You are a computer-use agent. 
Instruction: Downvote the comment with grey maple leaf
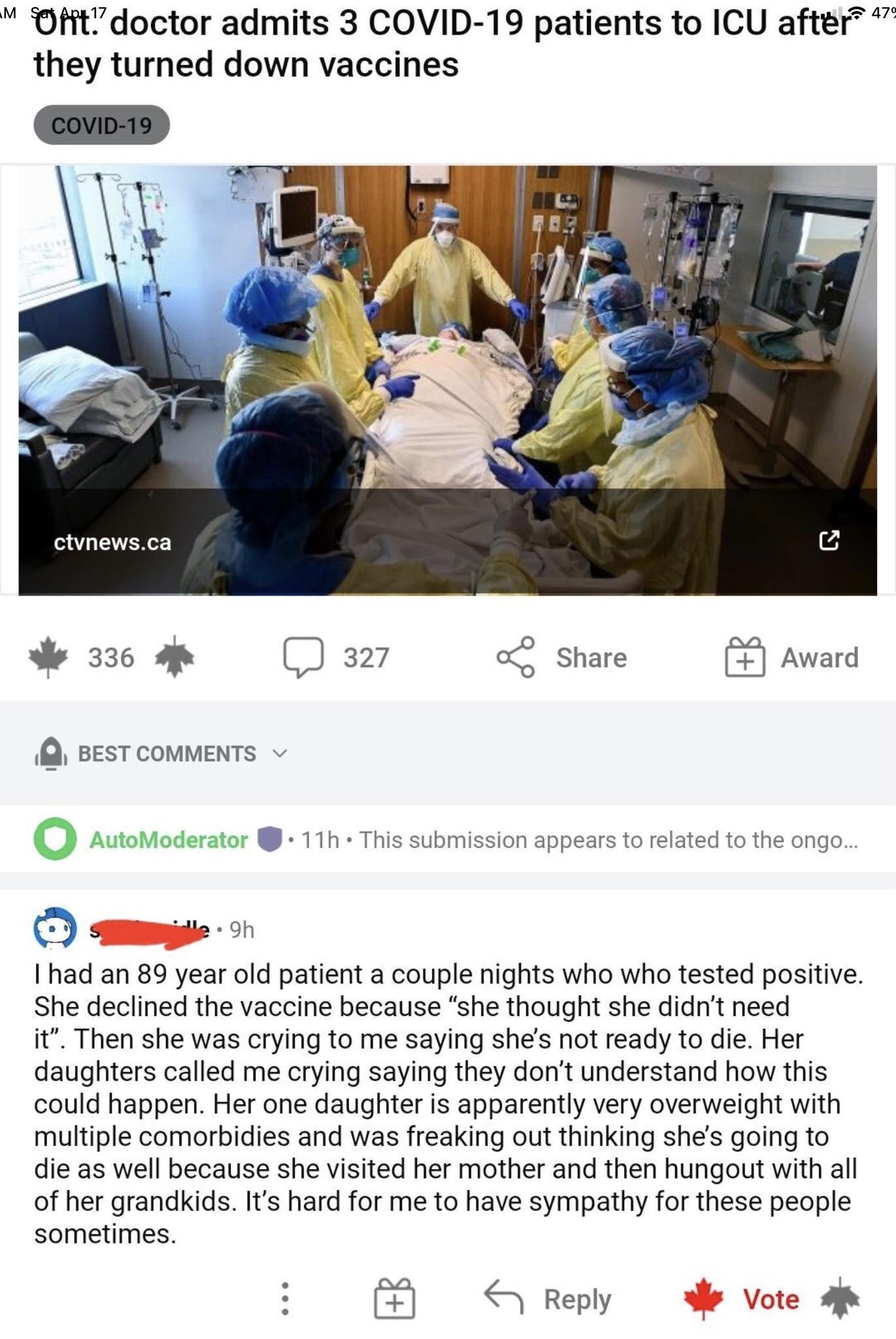(x=840, y=1298)
